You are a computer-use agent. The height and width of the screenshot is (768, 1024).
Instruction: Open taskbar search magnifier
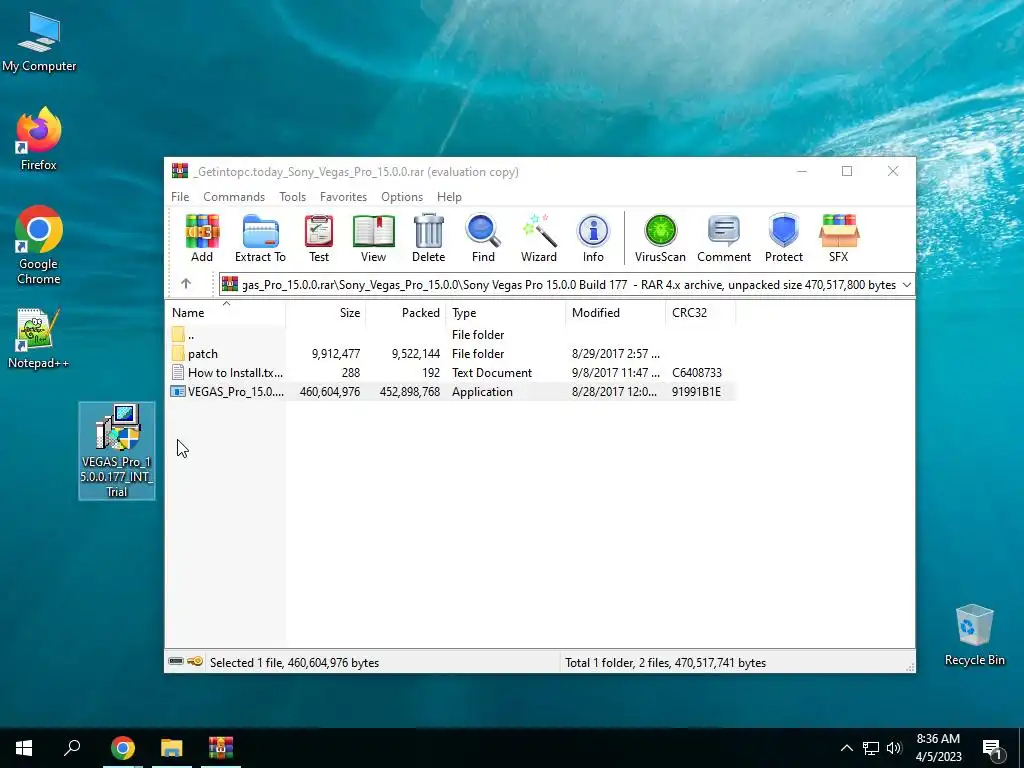72,748
